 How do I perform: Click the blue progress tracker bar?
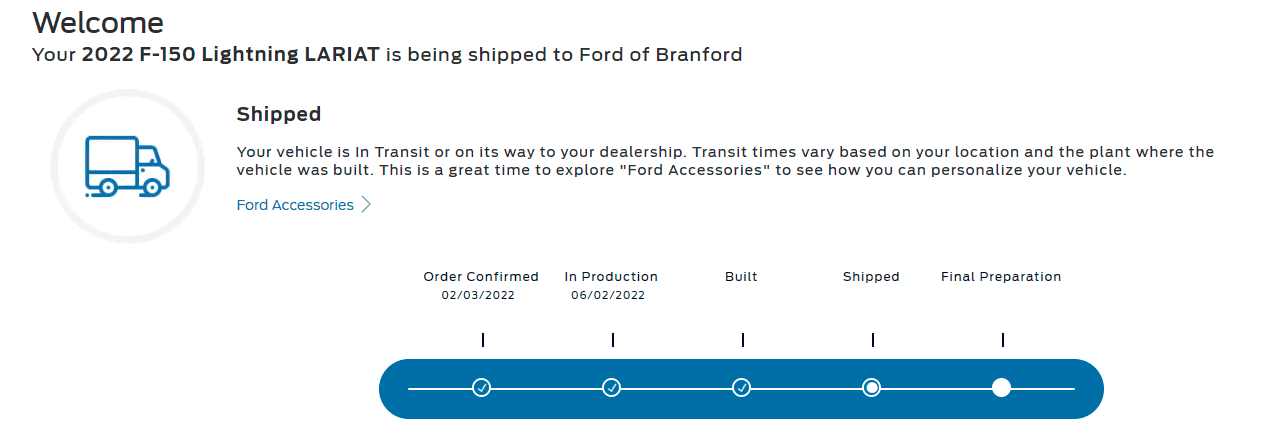point(741,388)
